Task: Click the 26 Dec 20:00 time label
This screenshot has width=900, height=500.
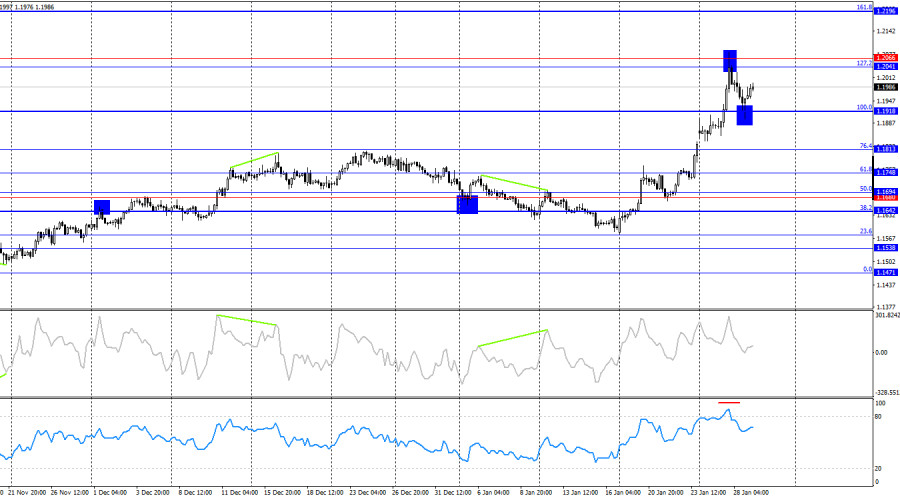Action: [410, 493]
